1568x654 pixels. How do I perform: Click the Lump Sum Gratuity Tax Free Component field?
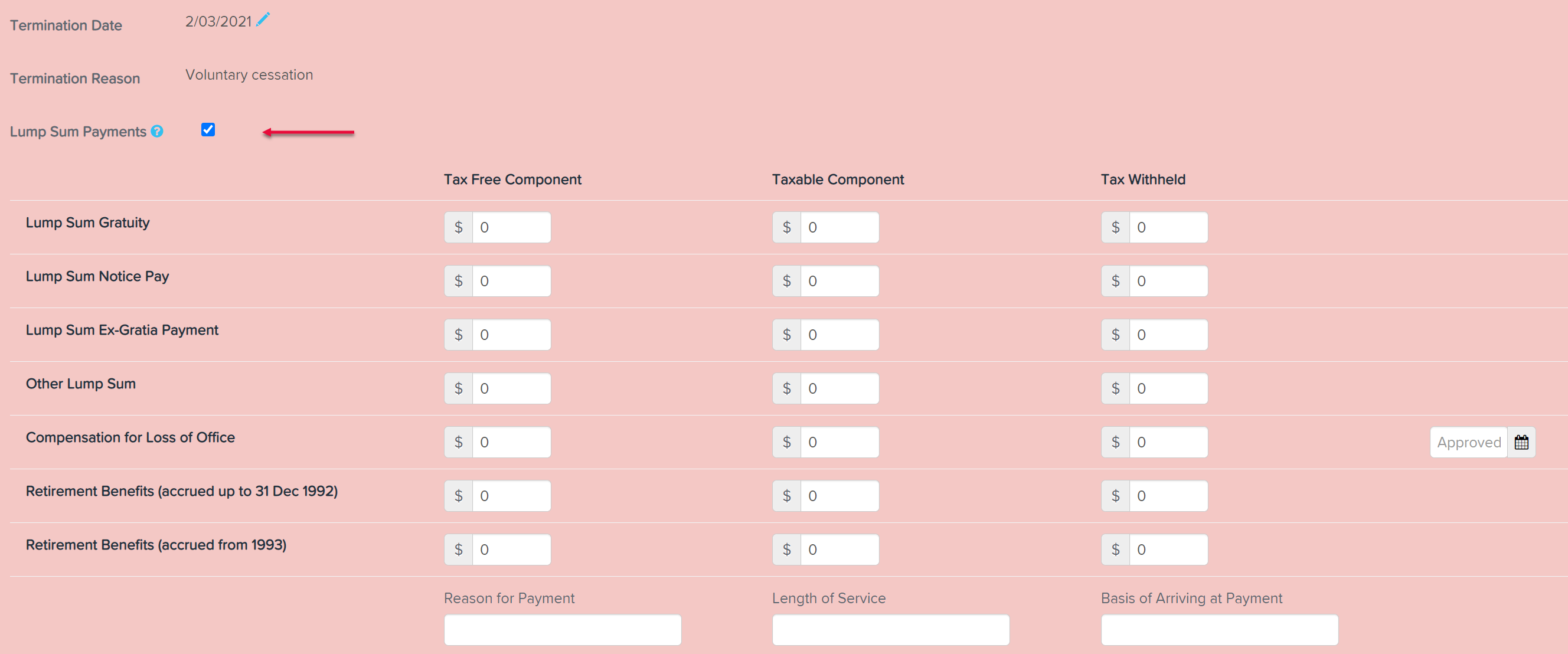pyautogui.click(x=511, y=227)
